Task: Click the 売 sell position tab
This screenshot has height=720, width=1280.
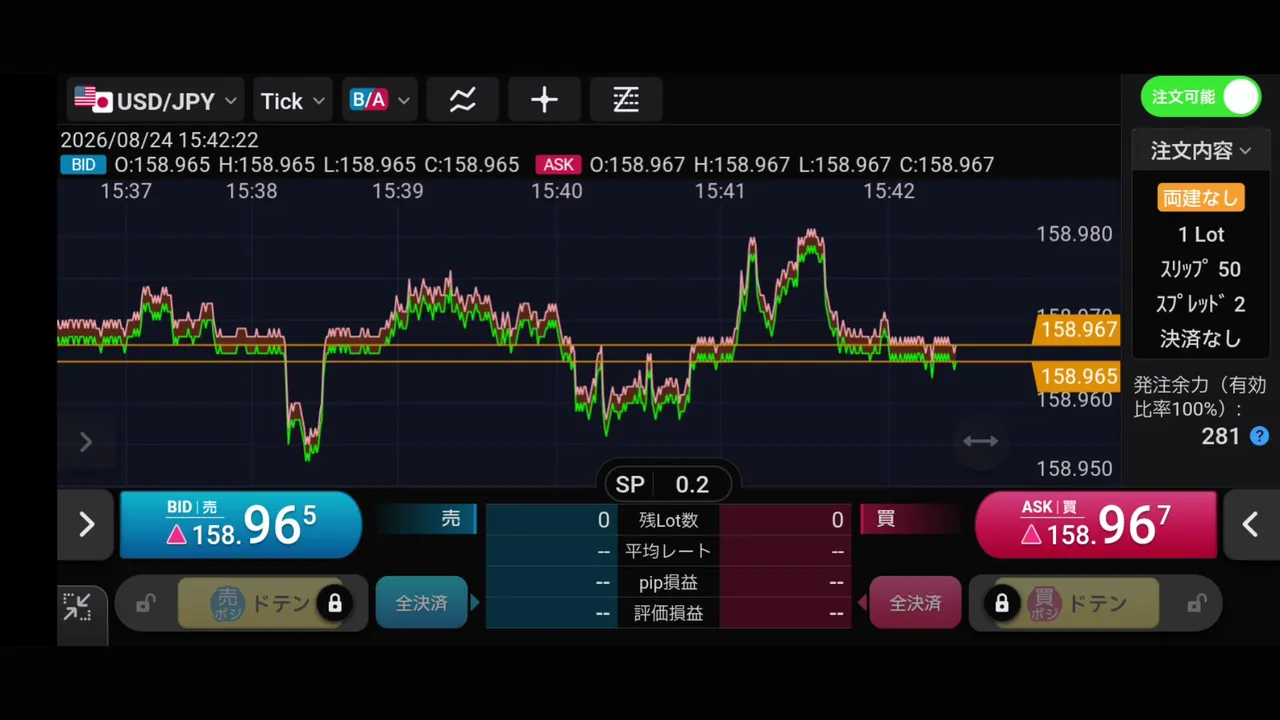Action: (427, 519)
